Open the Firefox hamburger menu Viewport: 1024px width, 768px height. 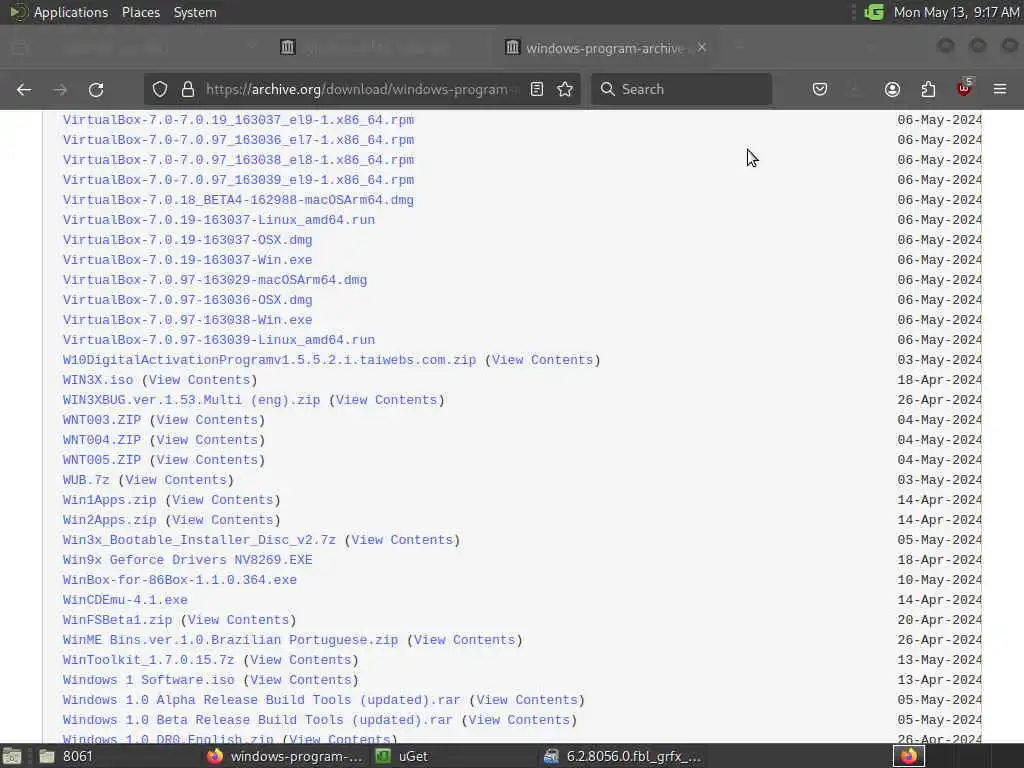click(1000, 89)
